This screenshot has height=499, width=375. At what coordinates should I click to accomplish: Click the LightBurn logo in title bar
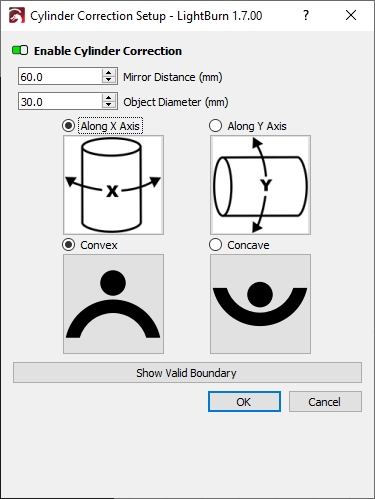pos(17,15)
